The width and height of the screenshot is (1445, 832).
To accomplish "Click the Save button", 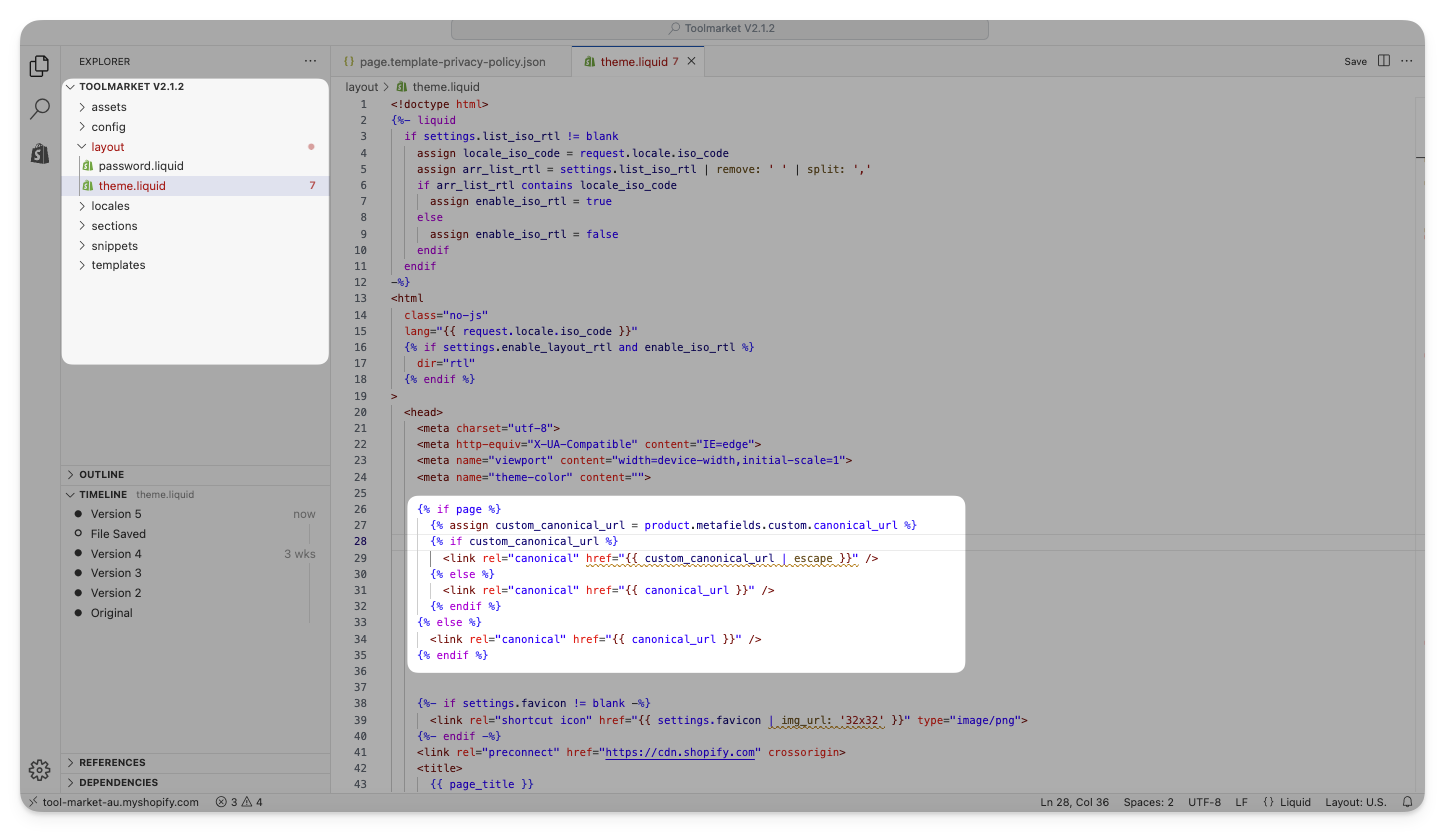I will [x=1355, y=62].
